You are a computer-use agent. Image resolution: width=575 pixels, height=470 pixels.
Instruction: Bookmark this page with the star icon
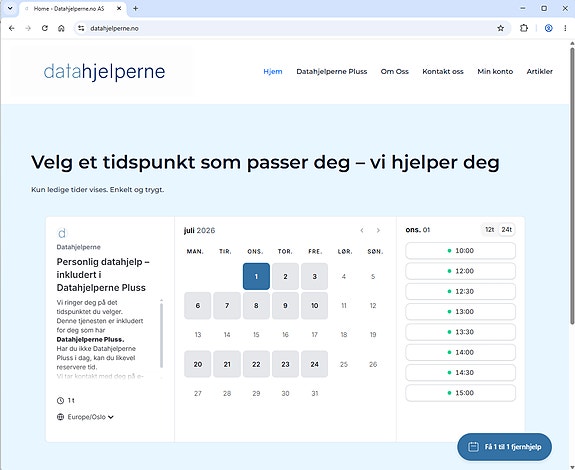(500, 28)
